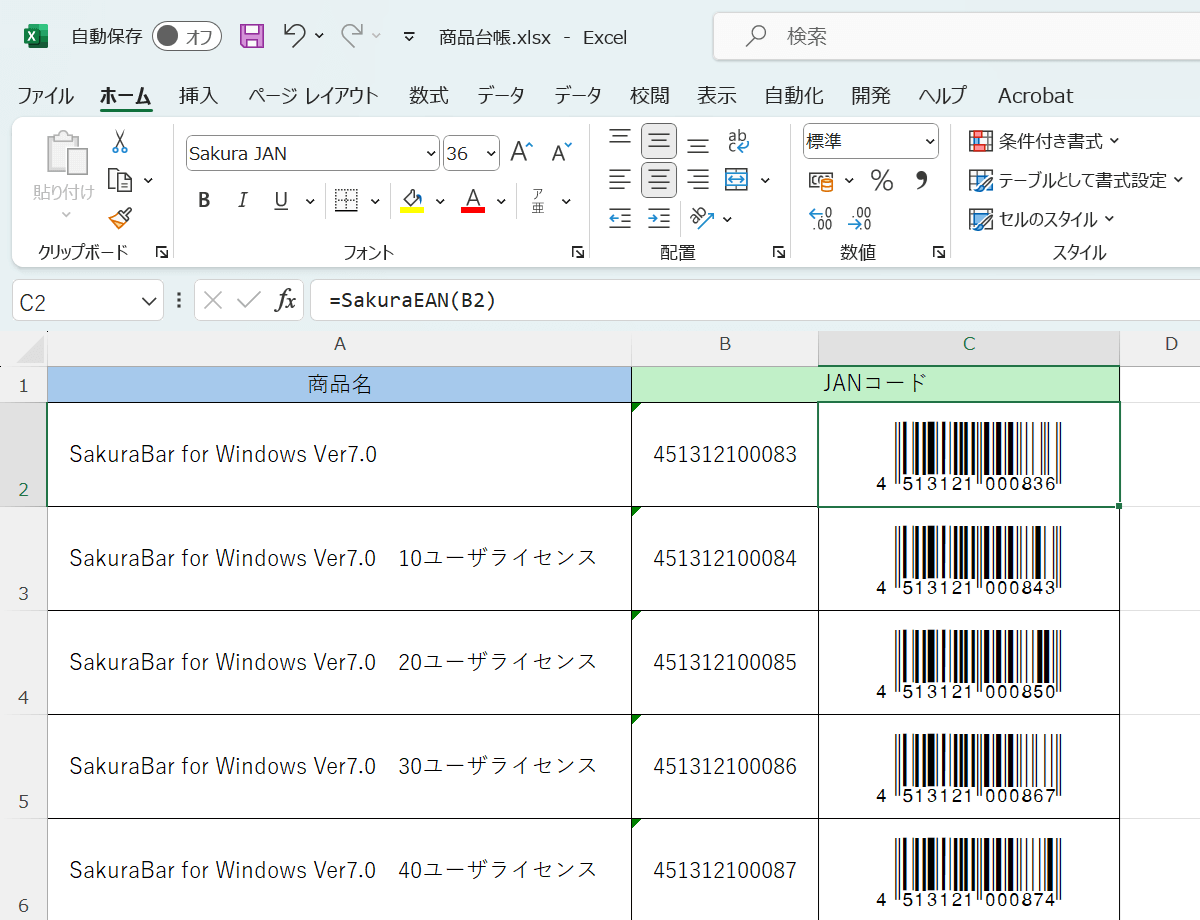Click the increase decimal places icon
Image resolution: width=1200 pixels, height=920 pixels.
[x=821, y=218]
